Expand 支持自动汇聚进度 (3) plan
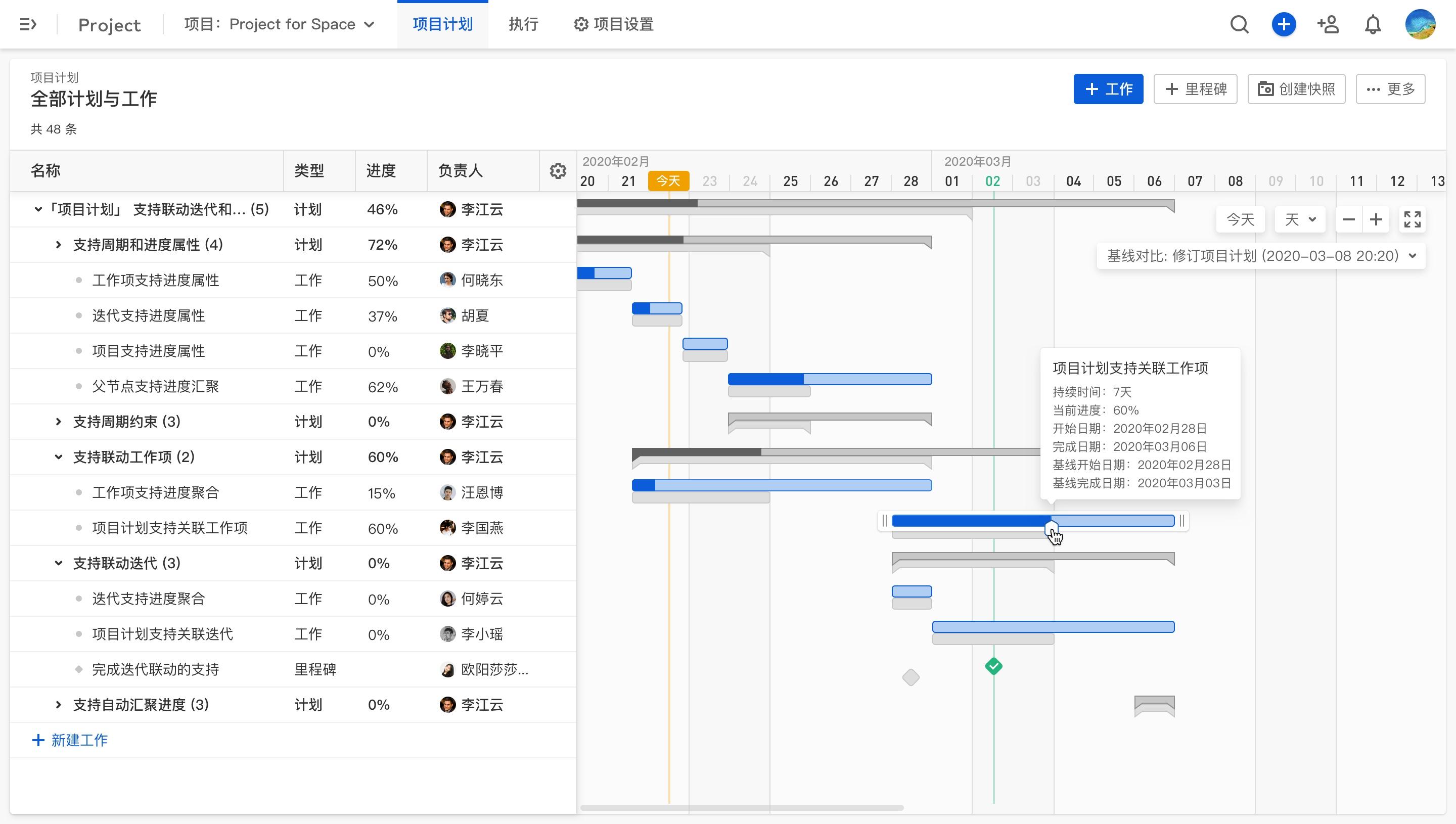This screenshot has height=824, width=1456. click(x=58, y=705)
